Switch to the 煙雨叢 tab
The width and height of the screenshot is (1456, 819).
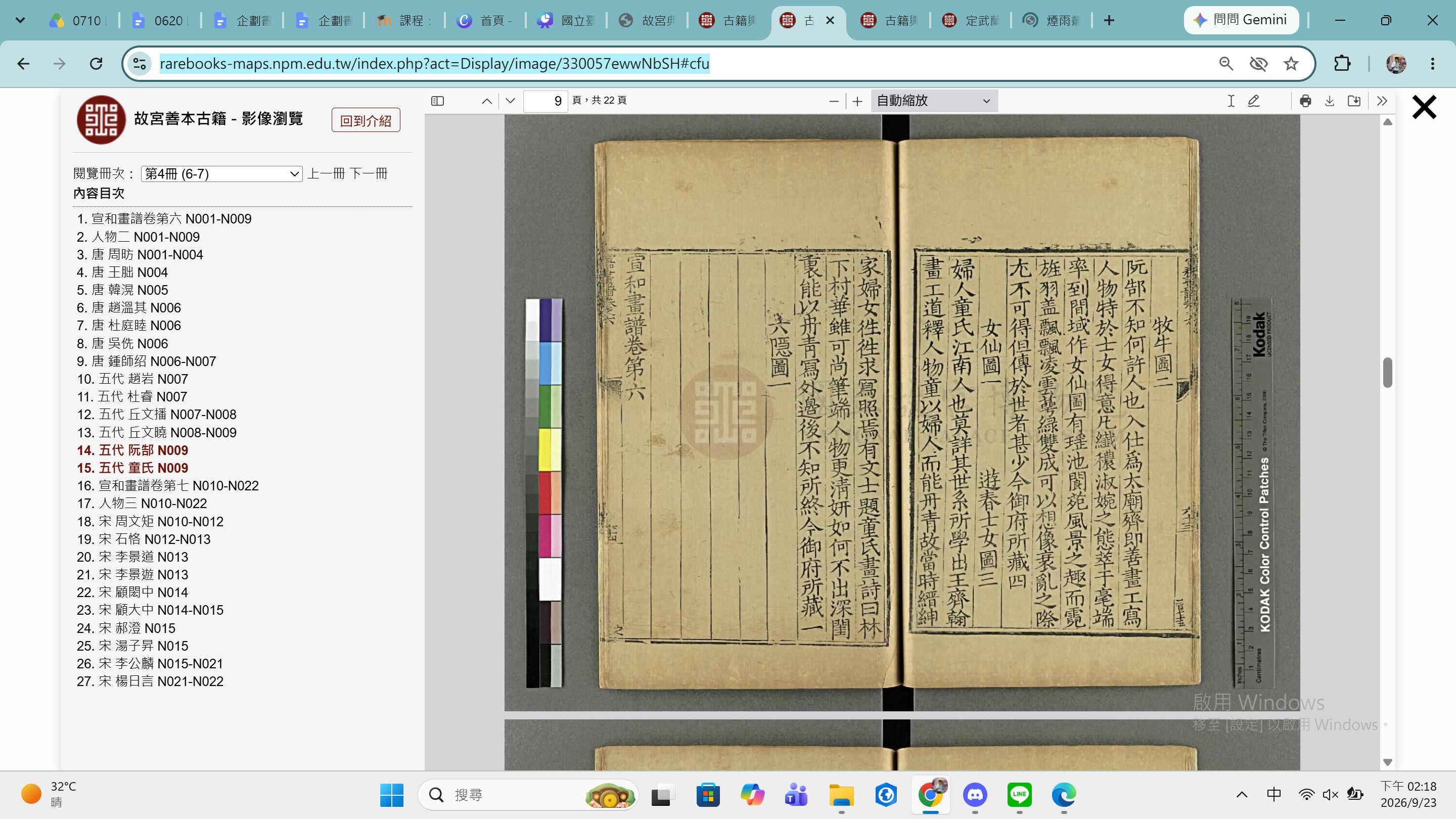tap(1052, 20)
